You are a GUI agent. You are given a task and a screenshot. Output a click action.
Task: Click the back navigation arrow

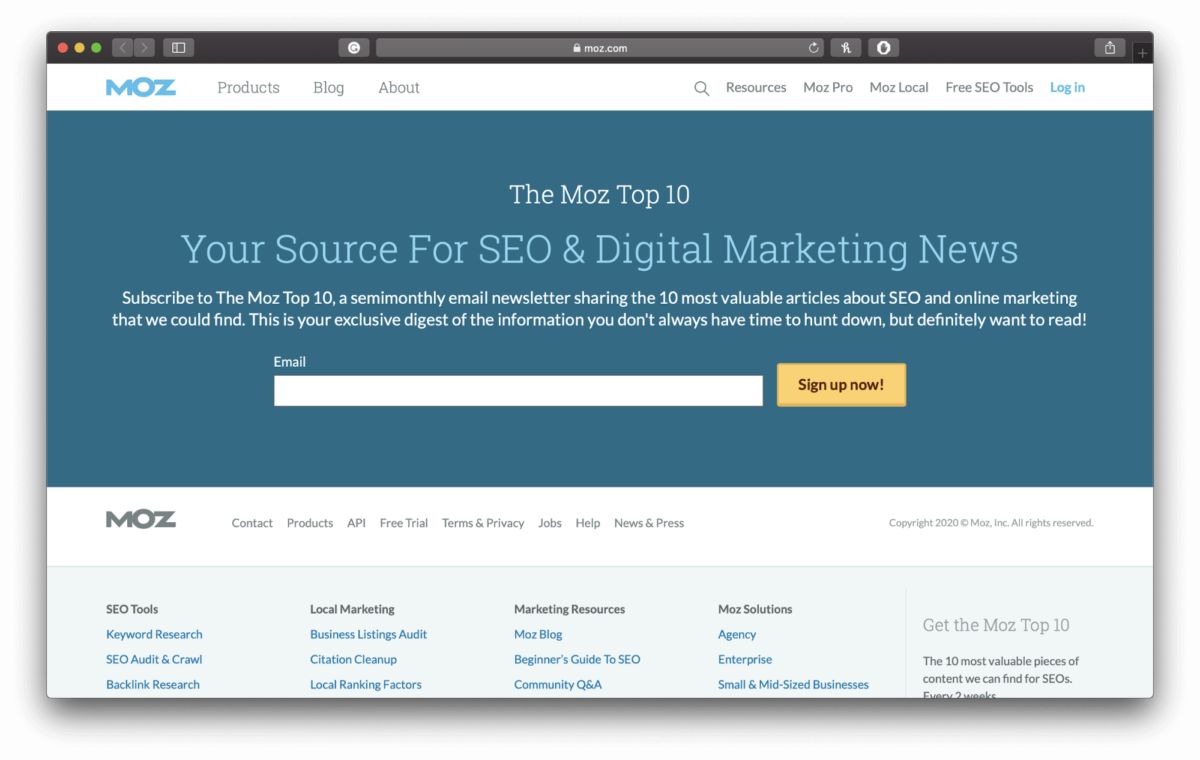pyautogui.click(x=122, y=46)
